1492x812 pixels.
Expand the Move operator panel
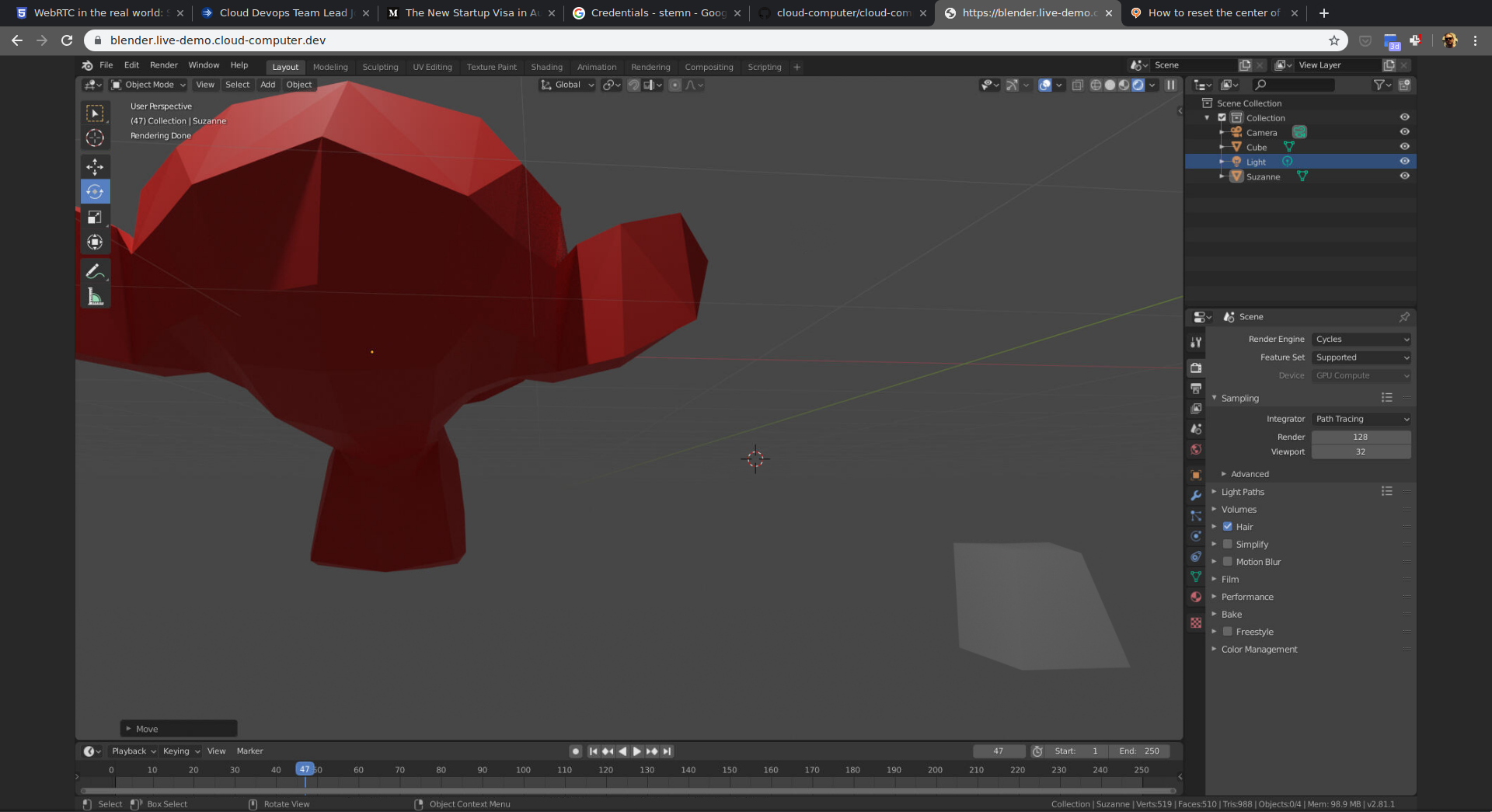[179, 729]
